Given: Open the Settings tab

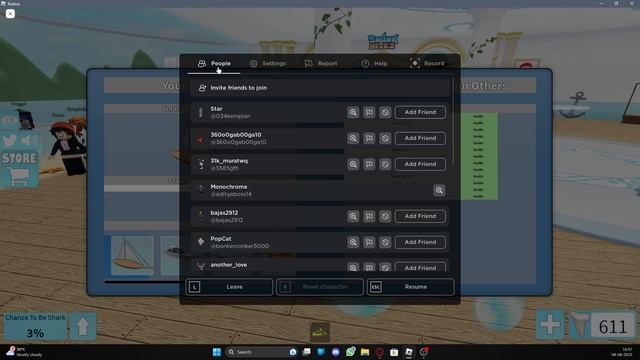Looking at the screenshot, I should click(268, 64).
